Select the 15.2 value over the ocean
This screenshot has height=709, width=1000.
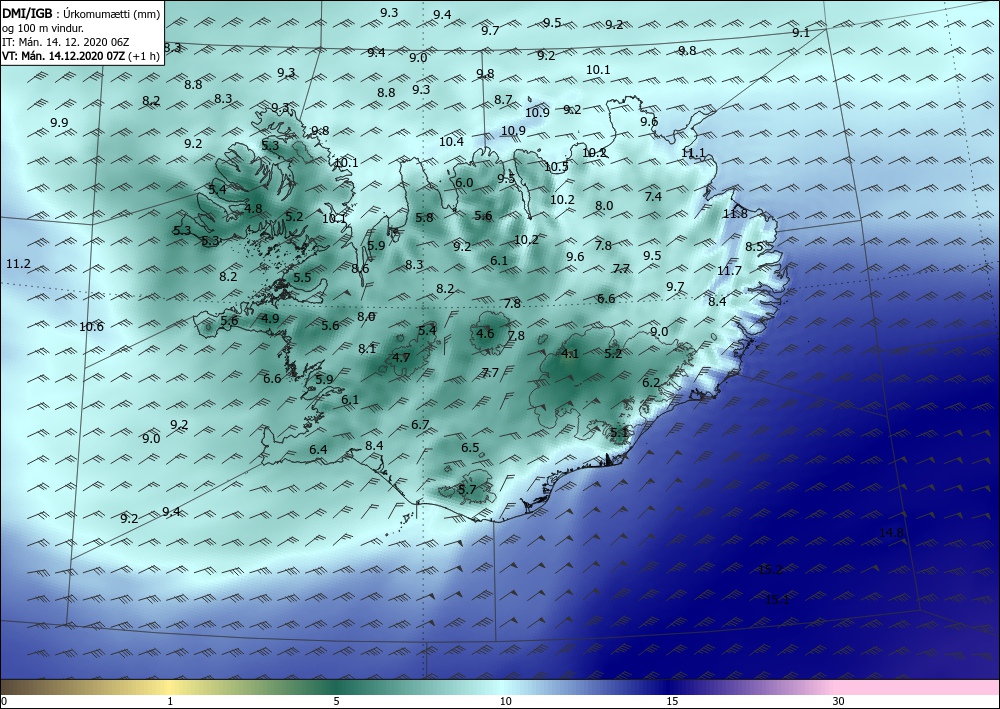pos(770,569)
